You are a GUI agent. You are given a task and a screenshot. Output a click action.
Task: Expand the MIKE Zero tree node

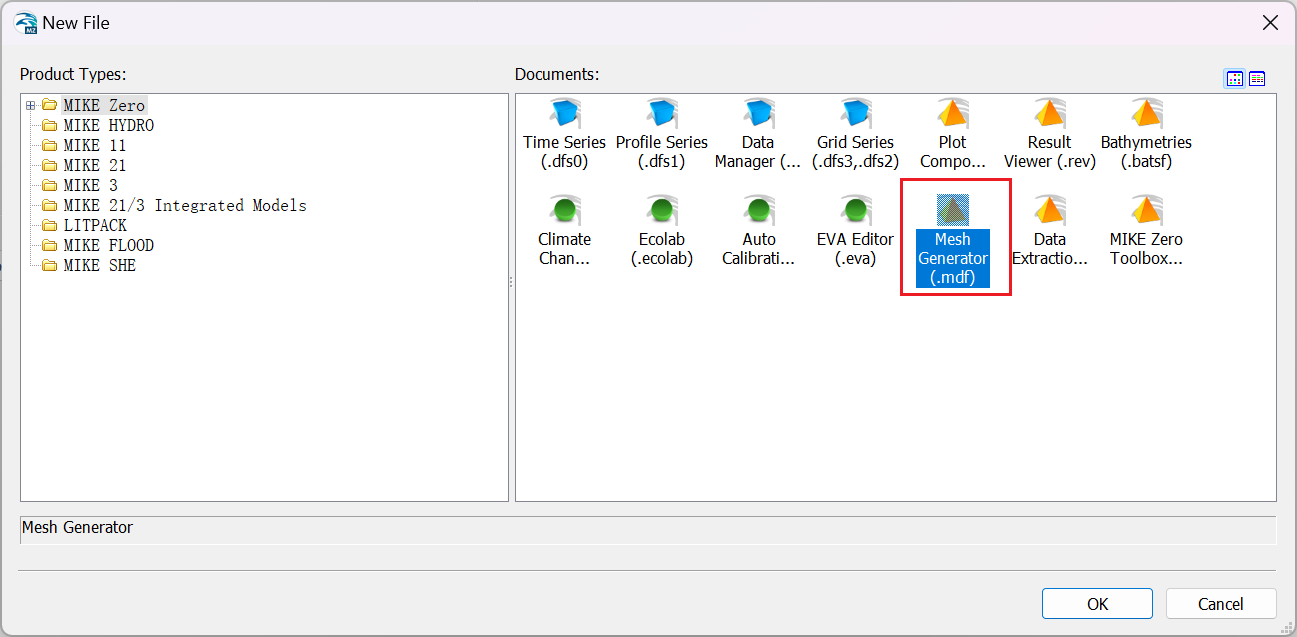point(31,105)
